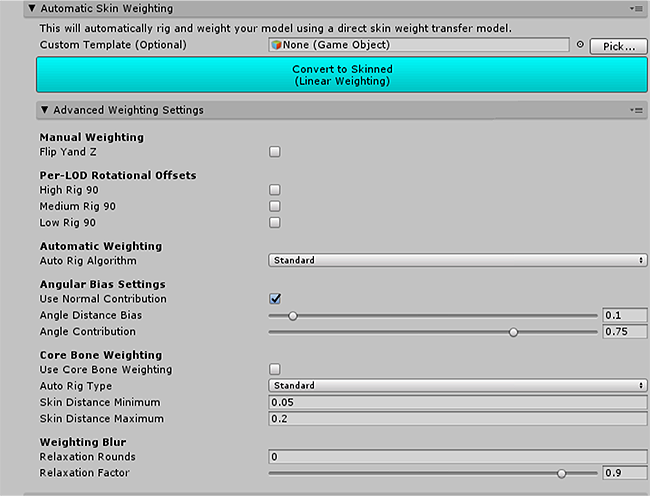Click the Relaxation Rounds label
Screen dimensions: 650x496
87,457
